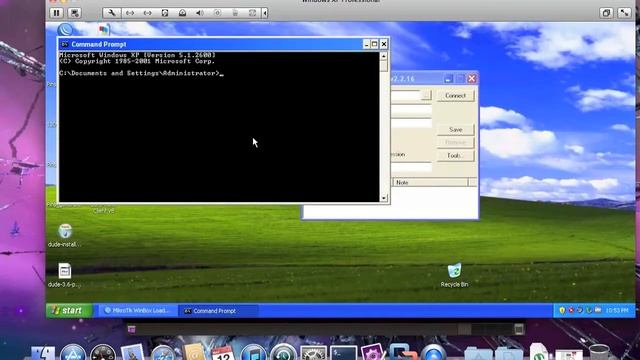640x360 pixels.
Task: Click the Tools button in WinBox
Action: (x=456, y=156)
